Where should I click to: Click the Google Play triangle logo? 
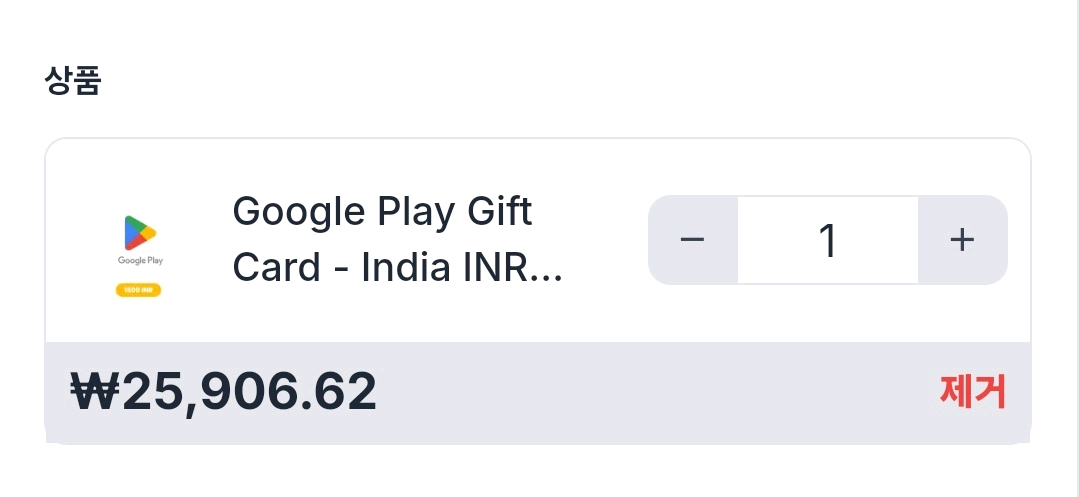(x=140, y=233)
